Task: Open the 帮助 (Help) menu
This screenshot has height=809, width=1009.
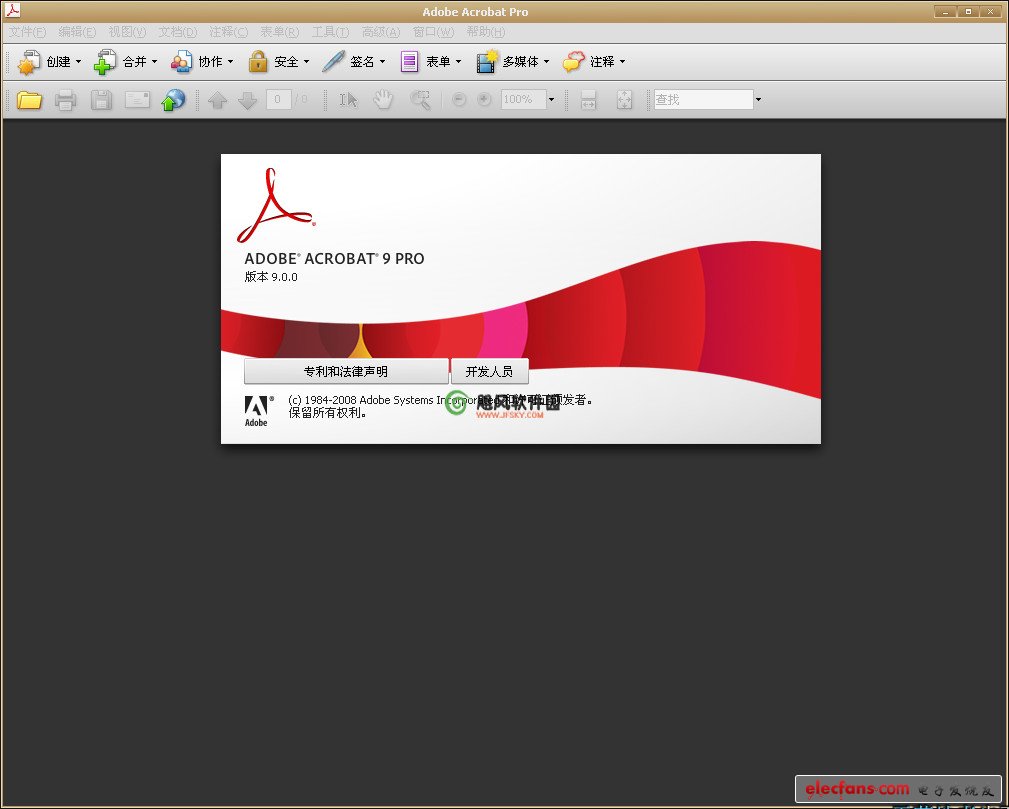Action: click(485, 32)
